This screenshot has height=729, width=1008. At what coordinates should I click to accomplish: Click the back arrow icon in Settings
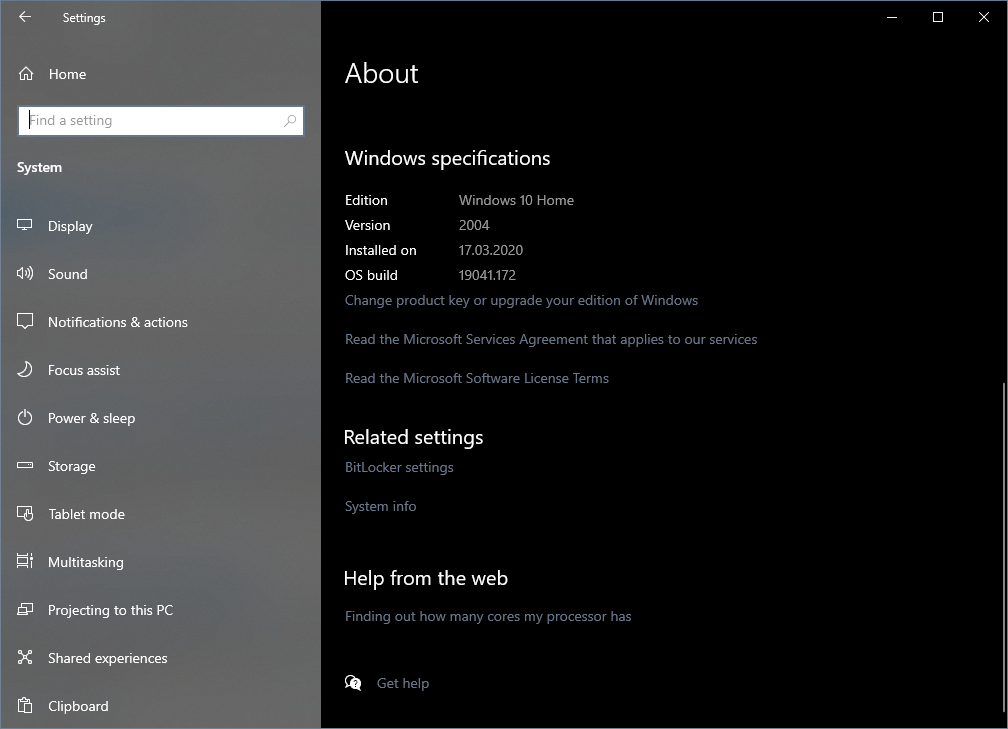pos(25,17)
